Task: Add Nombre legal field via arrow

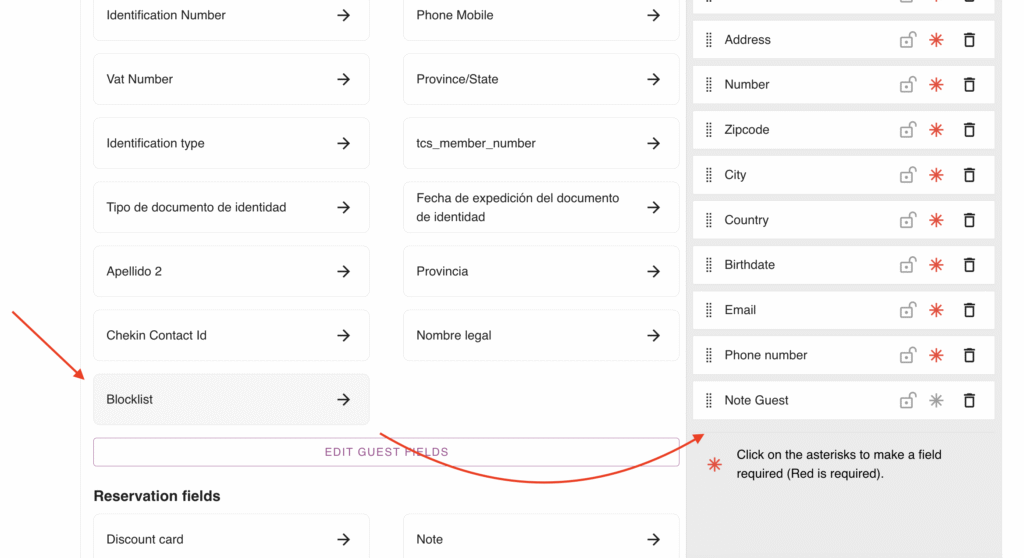Action: point(653,335)
